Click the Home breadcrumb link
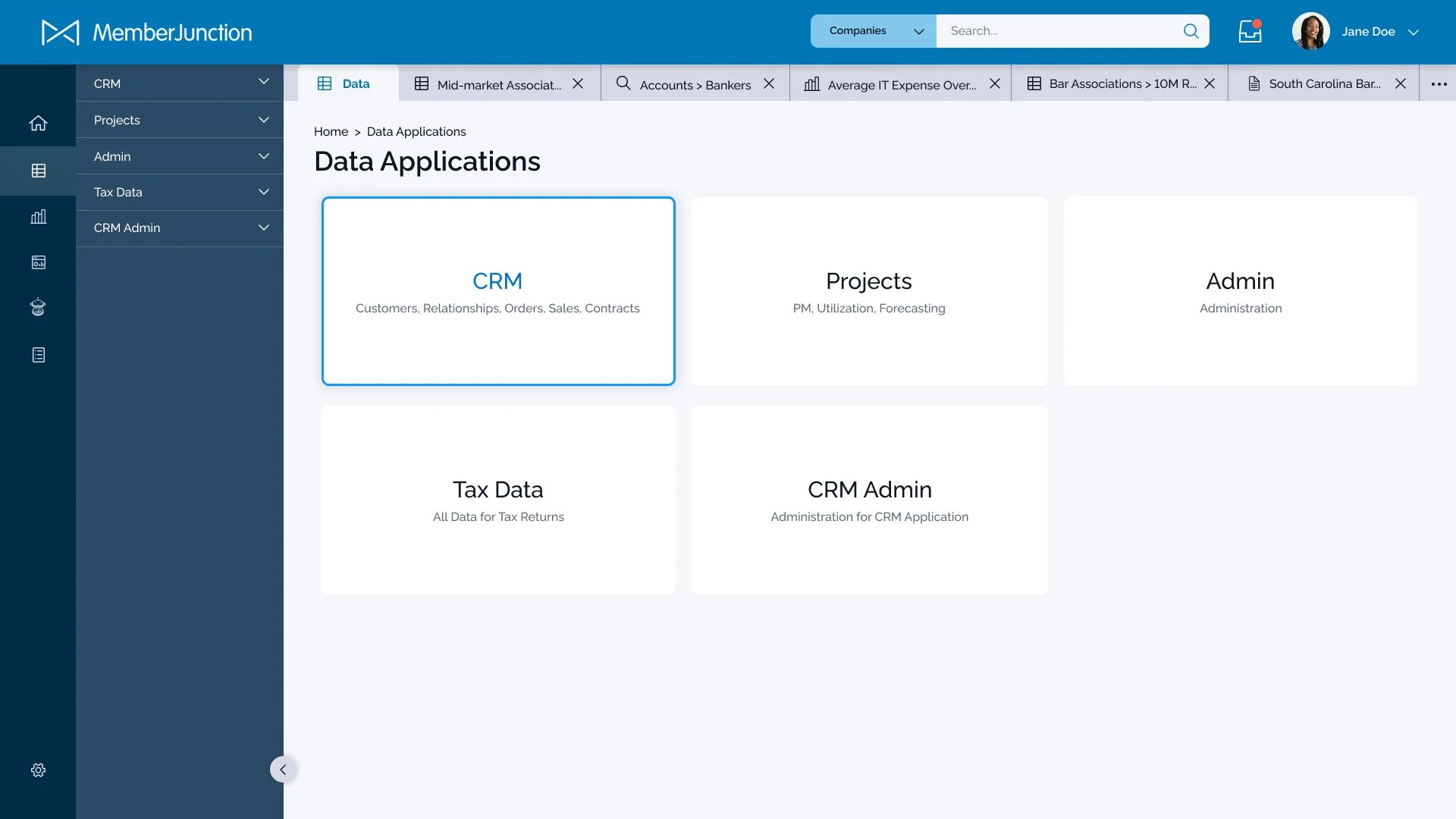 [x=331, y=131]
